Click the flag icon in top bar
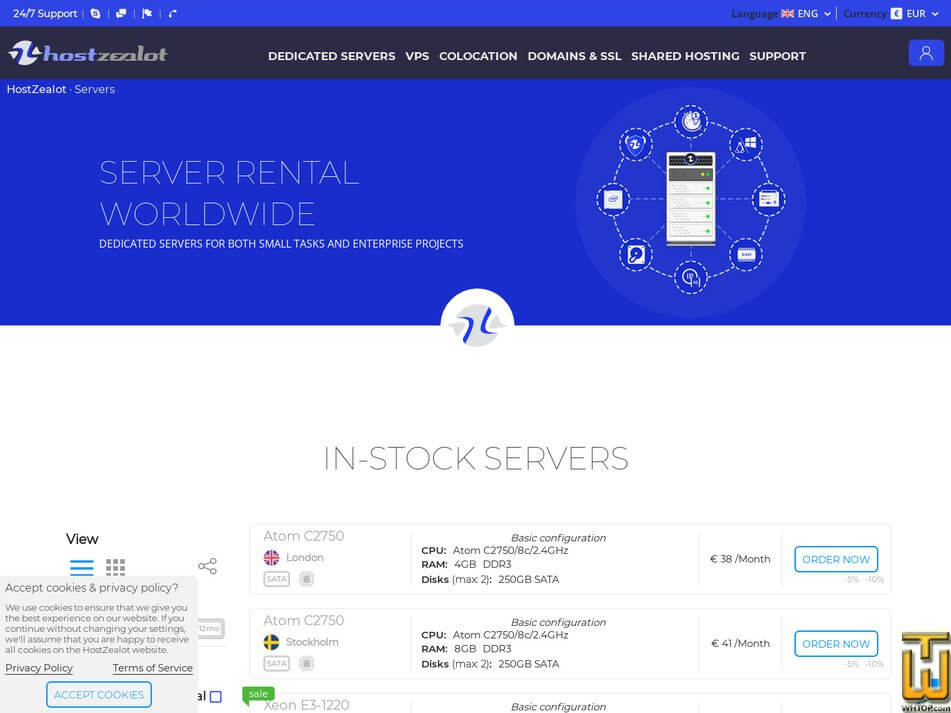 point(147,14)
